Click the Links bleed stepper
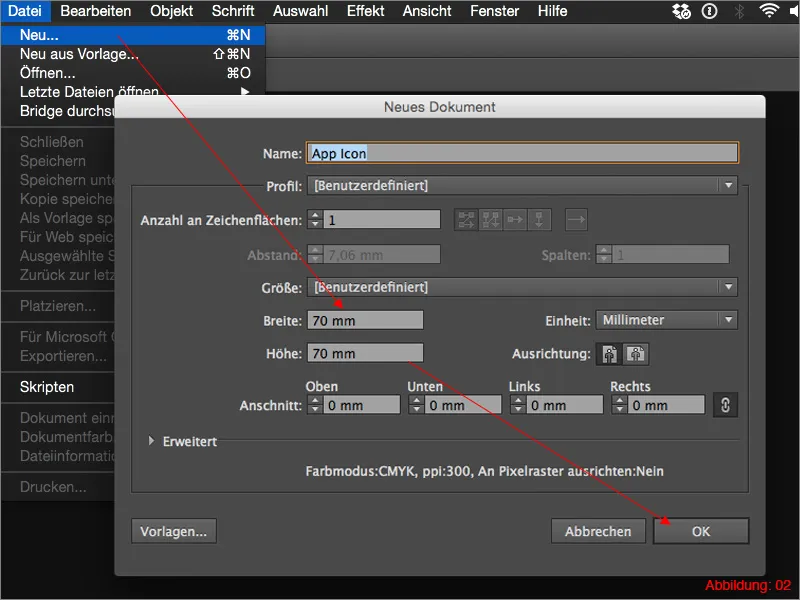Viewport: 800px width, 600px height. click(x=518, y=405)
